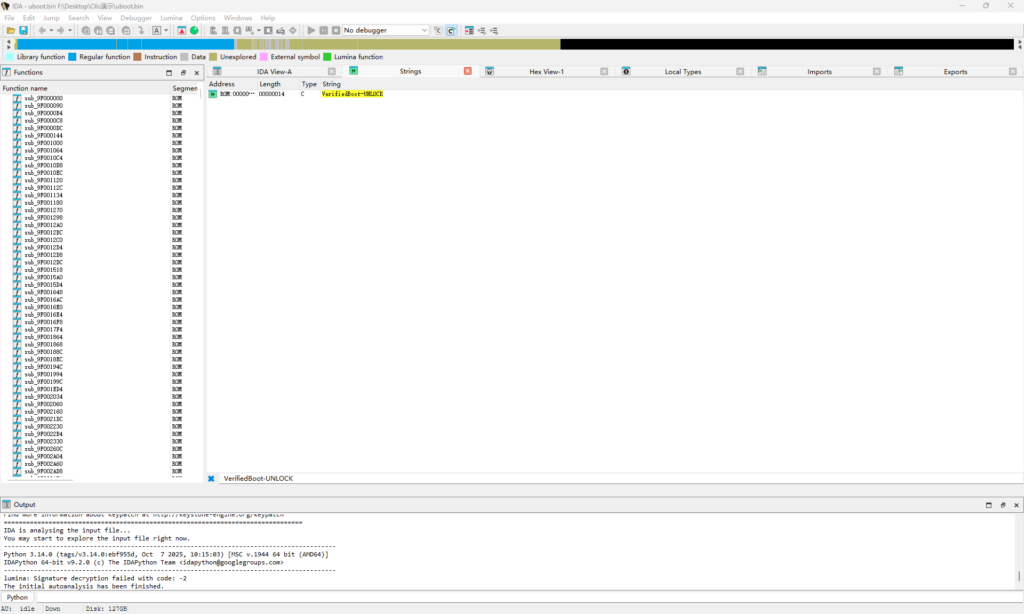1024x614 pixels.
Task: Click the Strings window icon on its tab
Action: (x=352, y=71)
